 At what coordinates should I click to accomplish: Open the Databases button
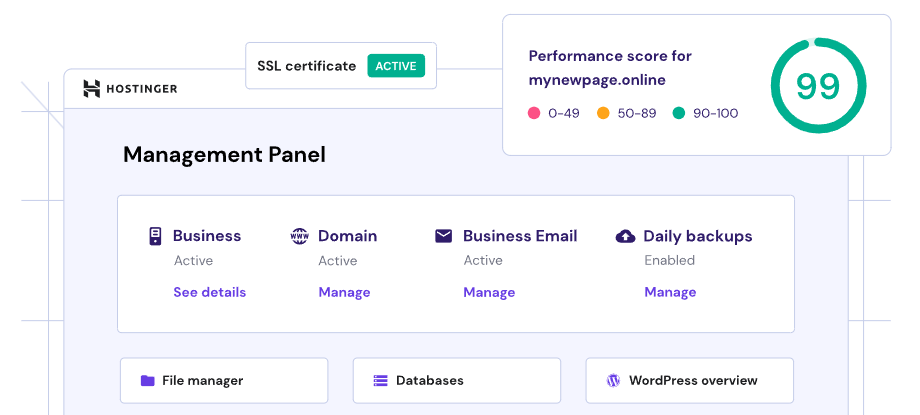click(456, 380)
